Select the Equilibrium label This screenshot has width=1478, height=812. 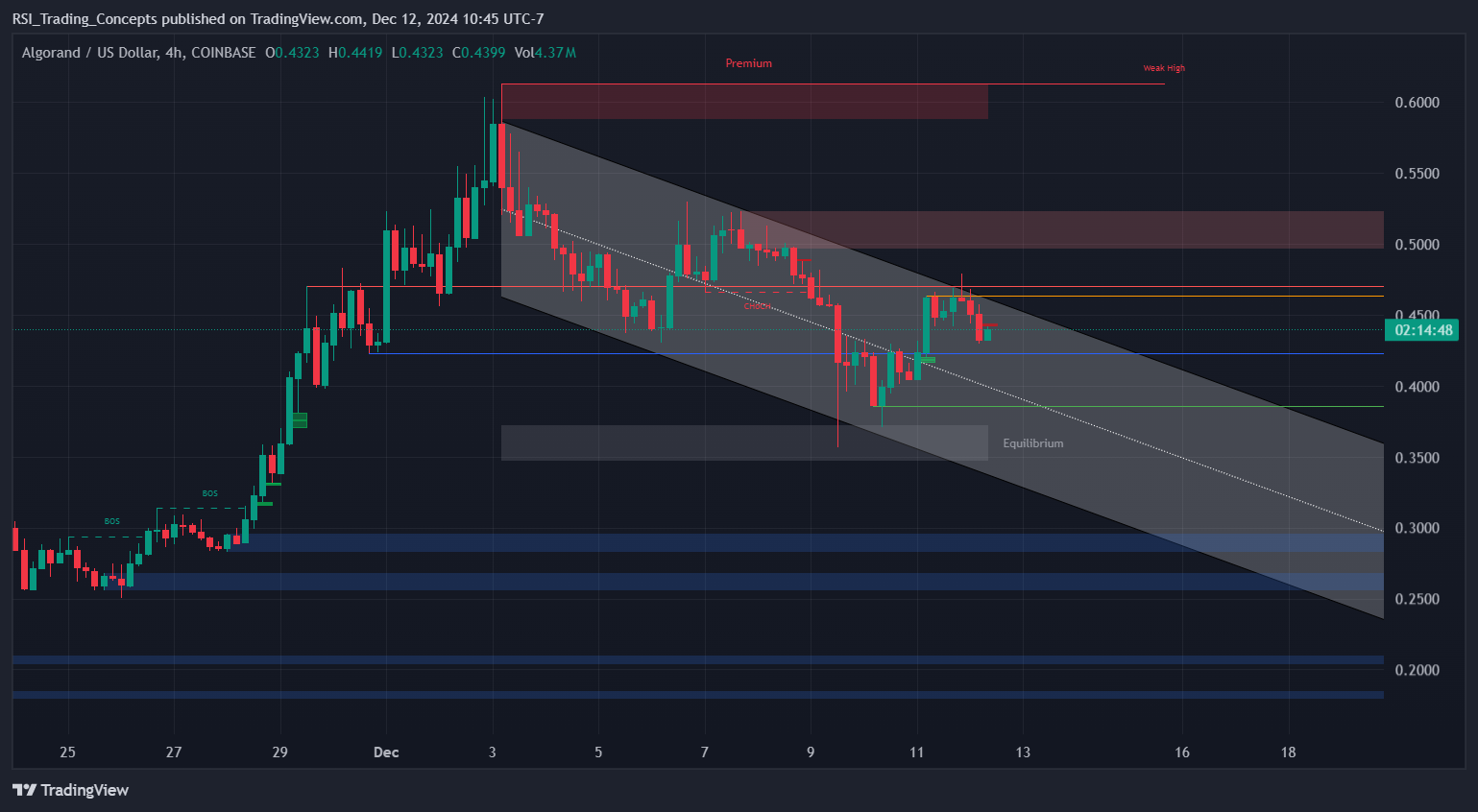[1033, 443]
